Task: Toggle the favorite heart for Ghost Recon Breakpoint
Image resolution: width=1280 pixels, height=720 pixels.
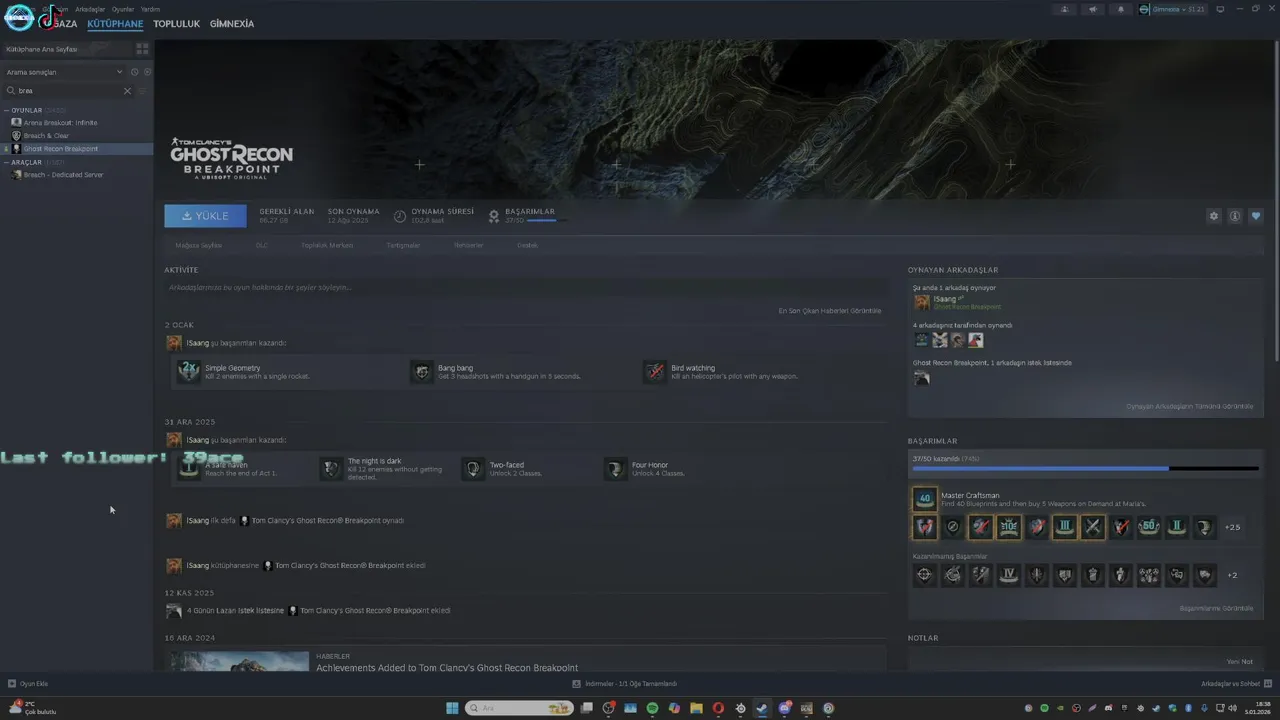Action: [x=1256, y=216]
